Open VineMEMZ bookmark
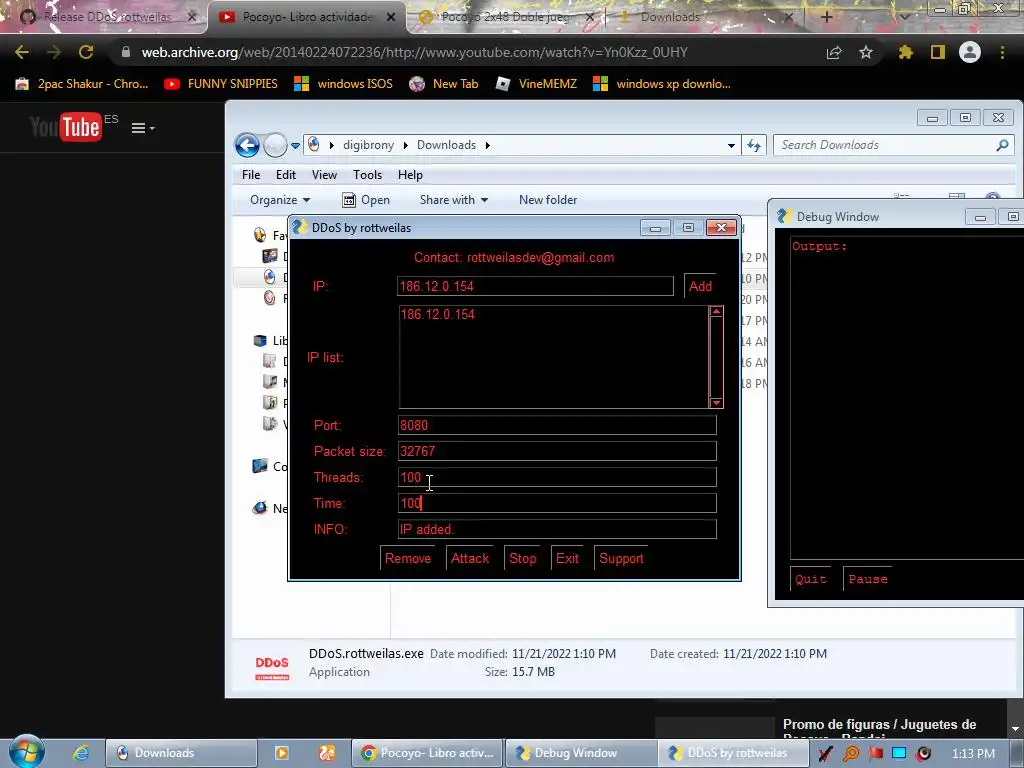 536,84
